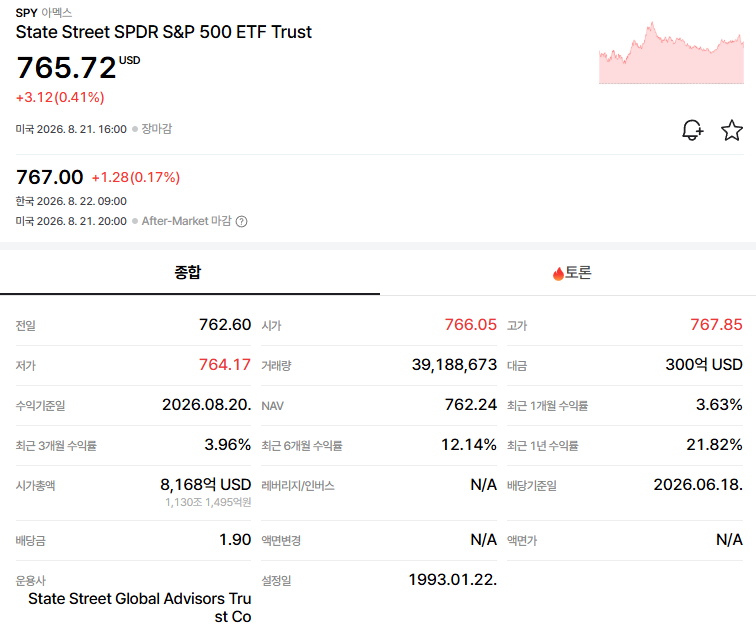Click the 거래량 value 39,188,673
The width and height of the screenshot is (756, 635).
[454, 365]
